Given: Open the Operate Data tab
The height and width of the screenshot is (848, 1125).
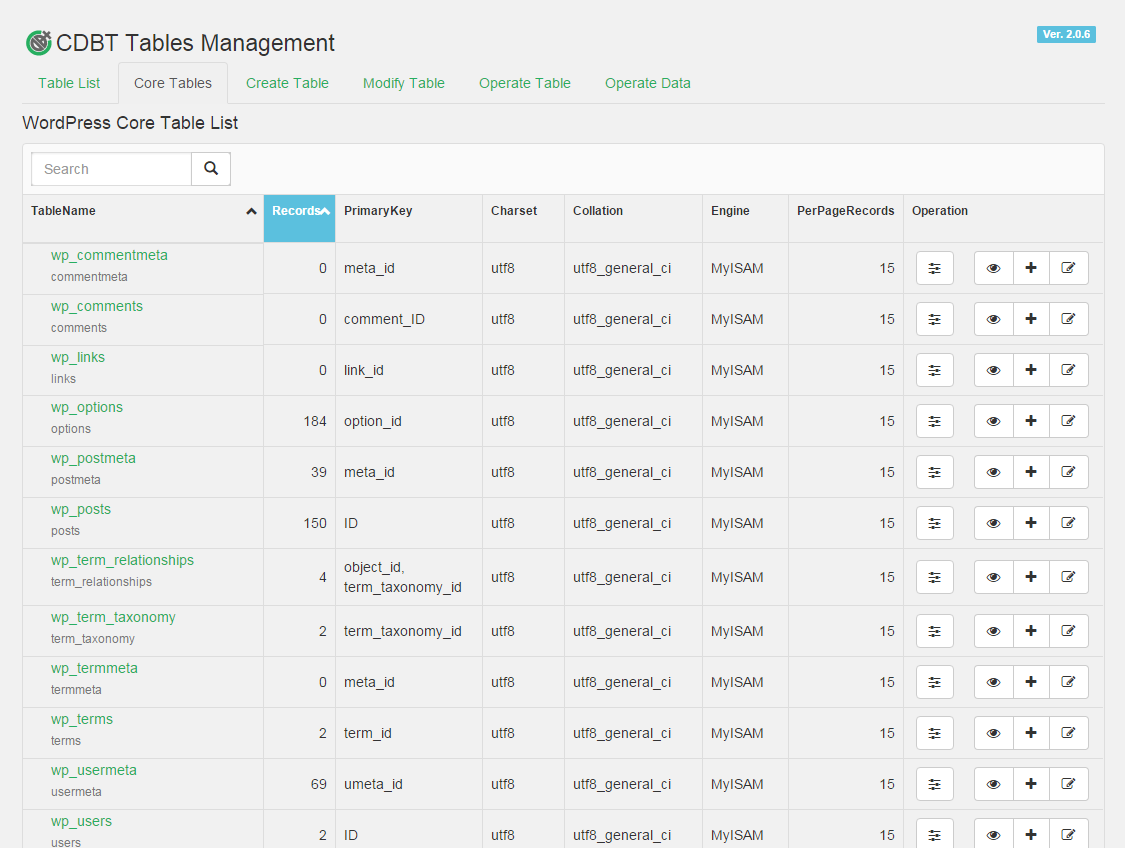Looking at the screenshot, I should (x=647, y=83).
